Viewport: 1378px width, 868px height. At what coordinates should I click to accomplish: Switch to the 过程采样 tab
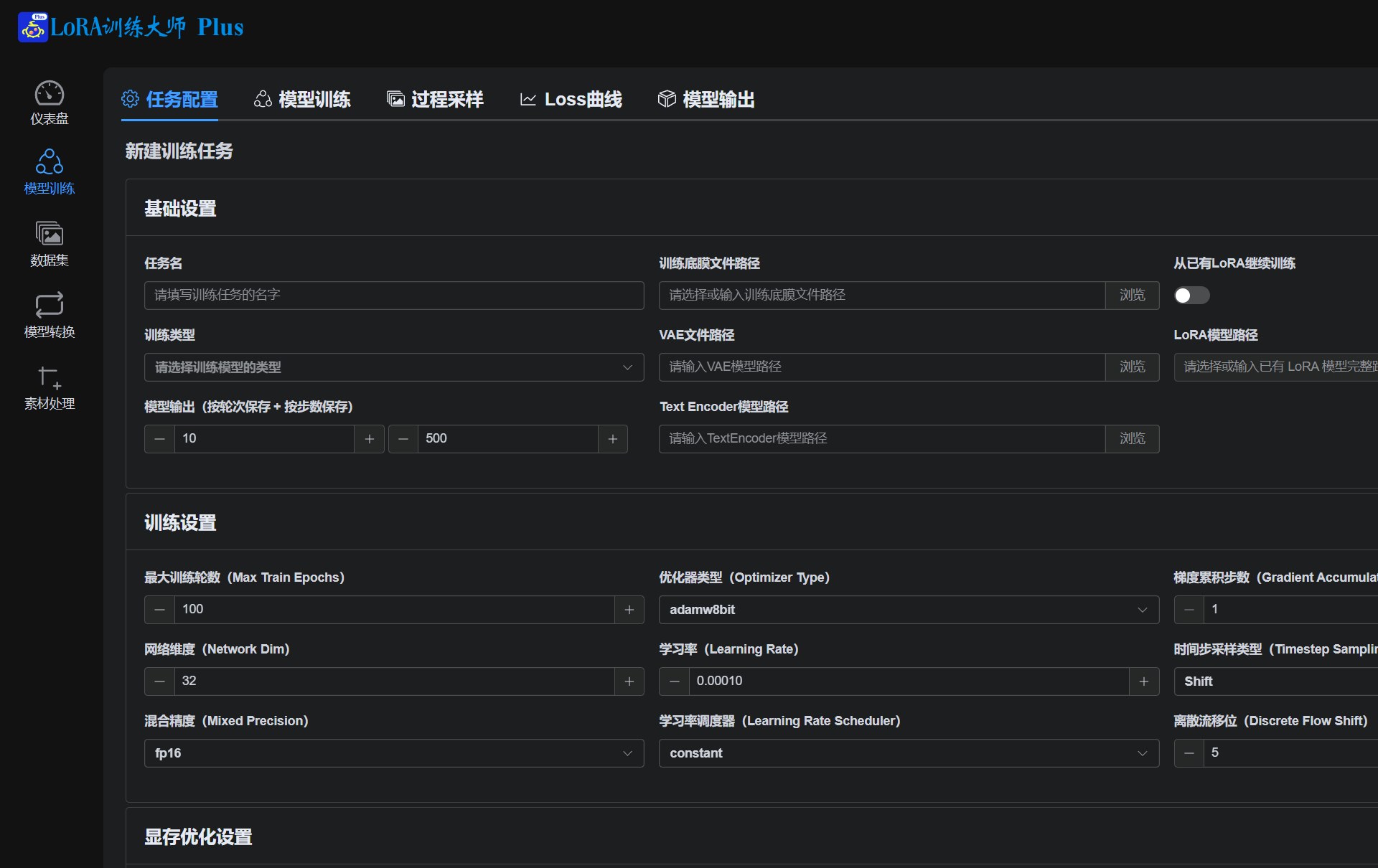(435, 99)
